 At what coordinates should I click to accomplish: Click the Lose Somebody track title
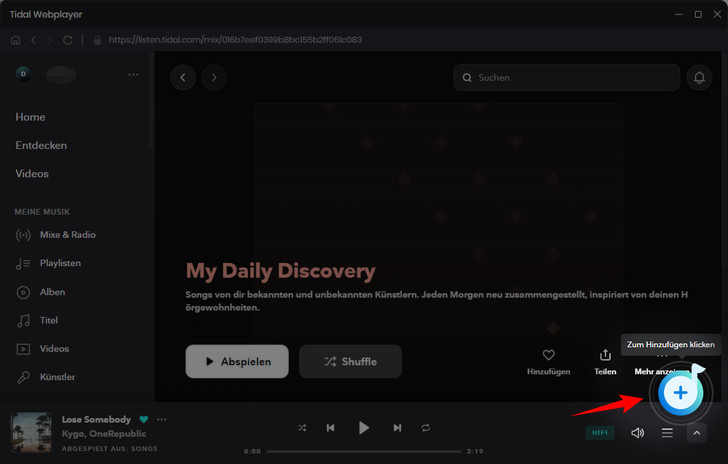[97, 419]
